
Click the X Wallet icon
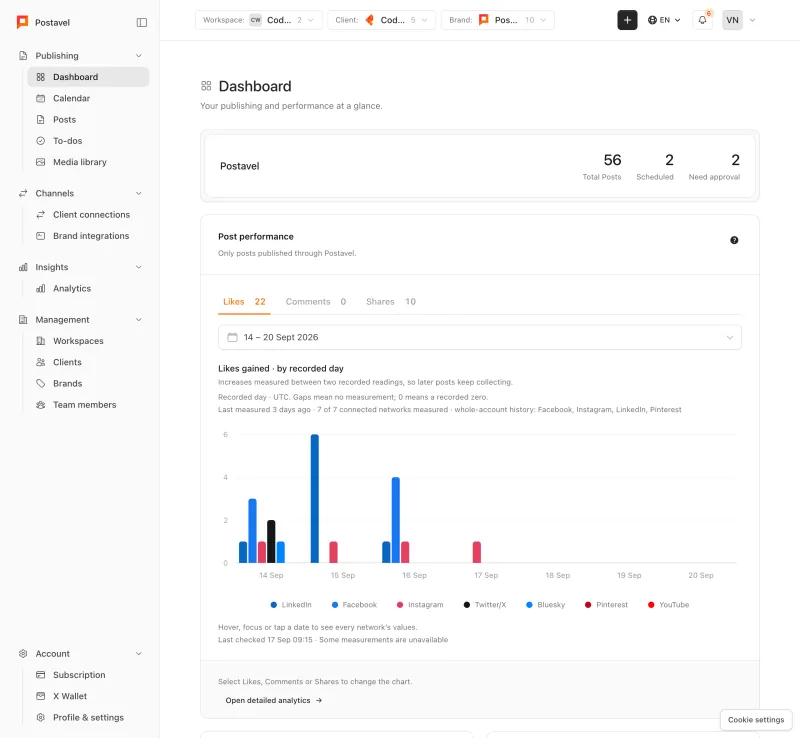[41, 696]
